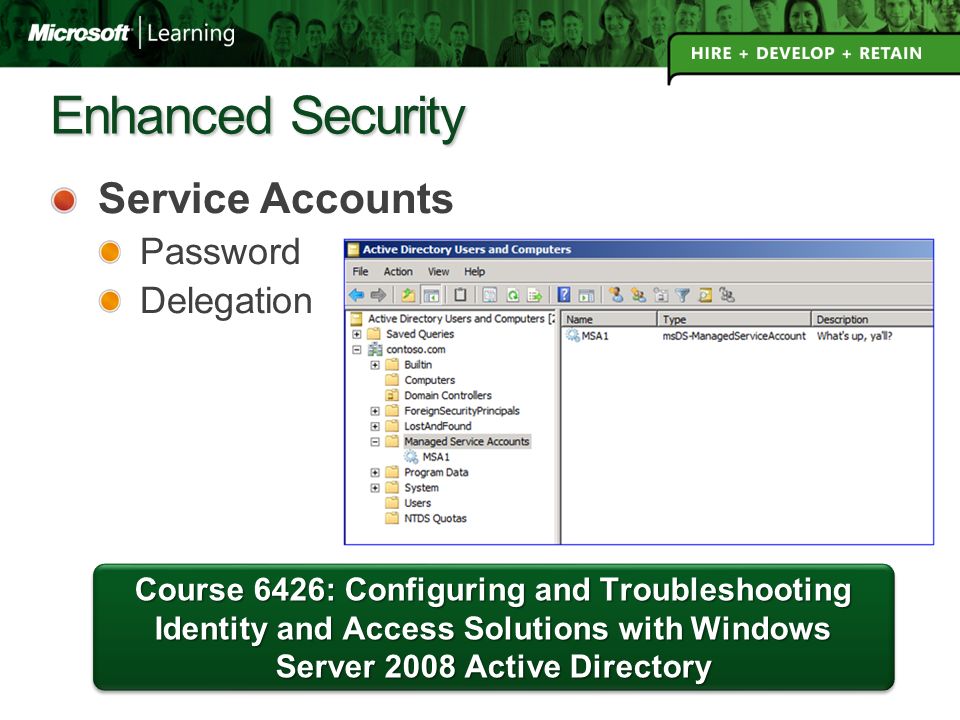Toggle the Show/Hide Console Tree icon
The height and width of the screenshot is (720, 960).
[432, 295]
